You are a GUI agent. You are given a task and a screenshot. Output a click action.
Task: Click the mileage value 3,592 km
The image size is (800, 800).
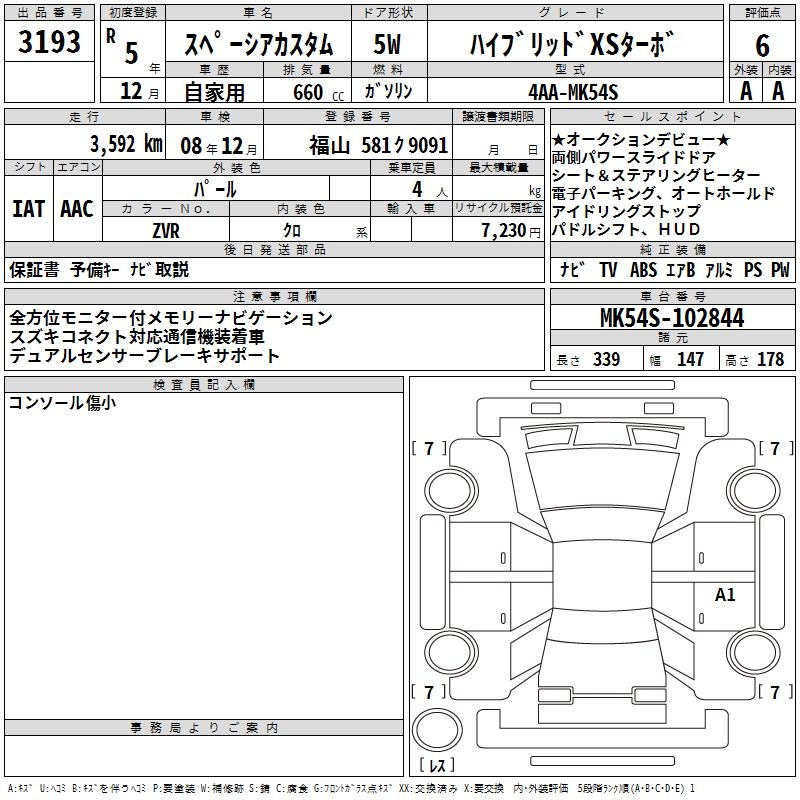pos(124,143)
